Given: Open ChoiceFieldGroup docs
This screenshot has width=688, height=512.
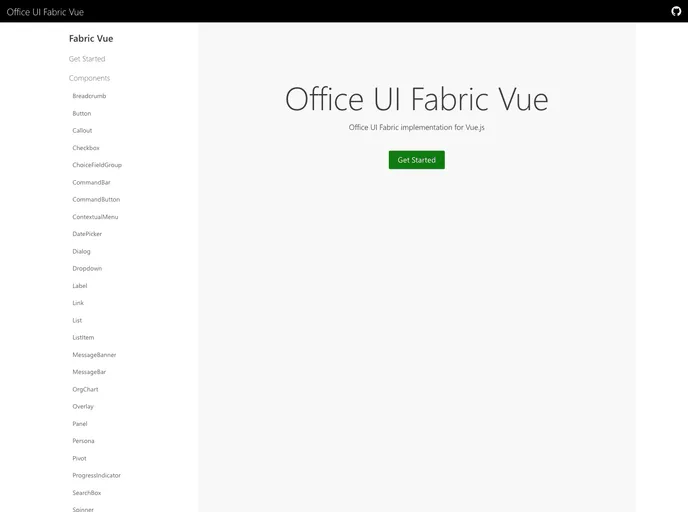Looking at the screenshot, I should coord(97,165).
